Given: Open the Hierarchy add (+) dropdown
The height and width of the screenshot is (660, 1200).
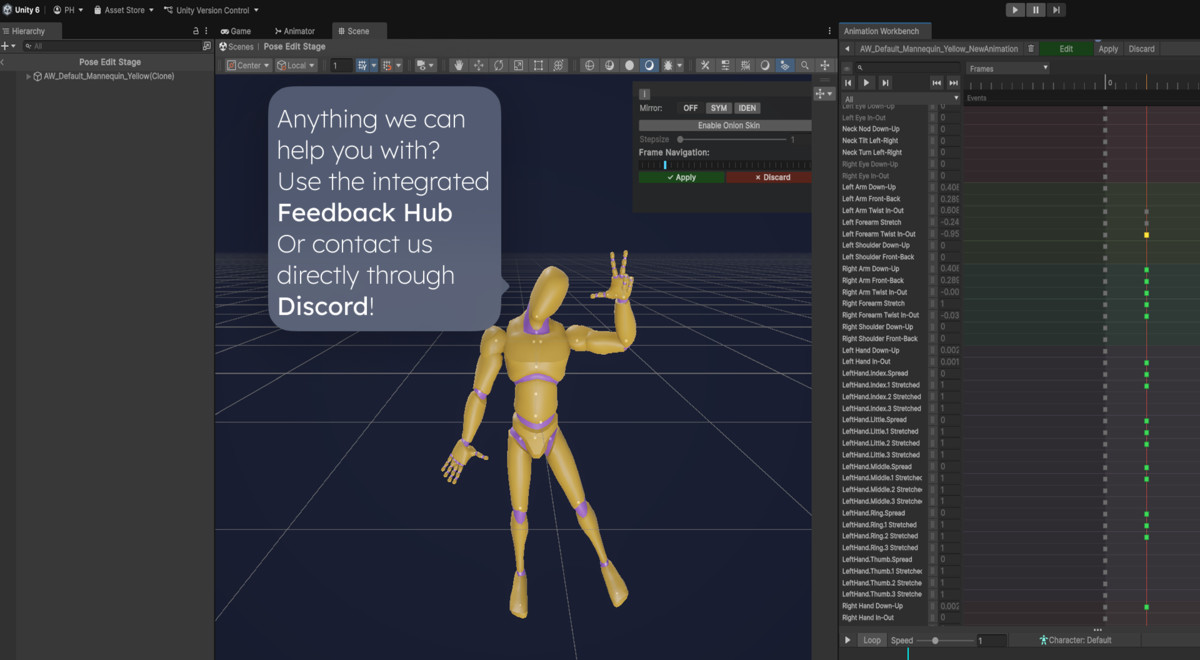Looking at the screenshot, I should [x=9, y=46].
